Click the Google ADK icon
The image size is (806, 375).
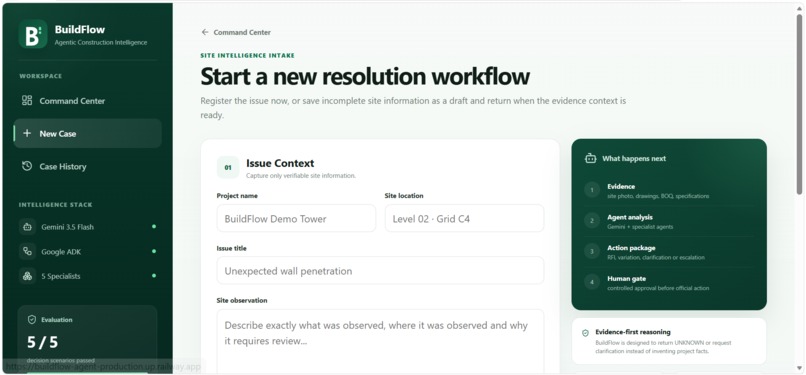pos(27,251)
